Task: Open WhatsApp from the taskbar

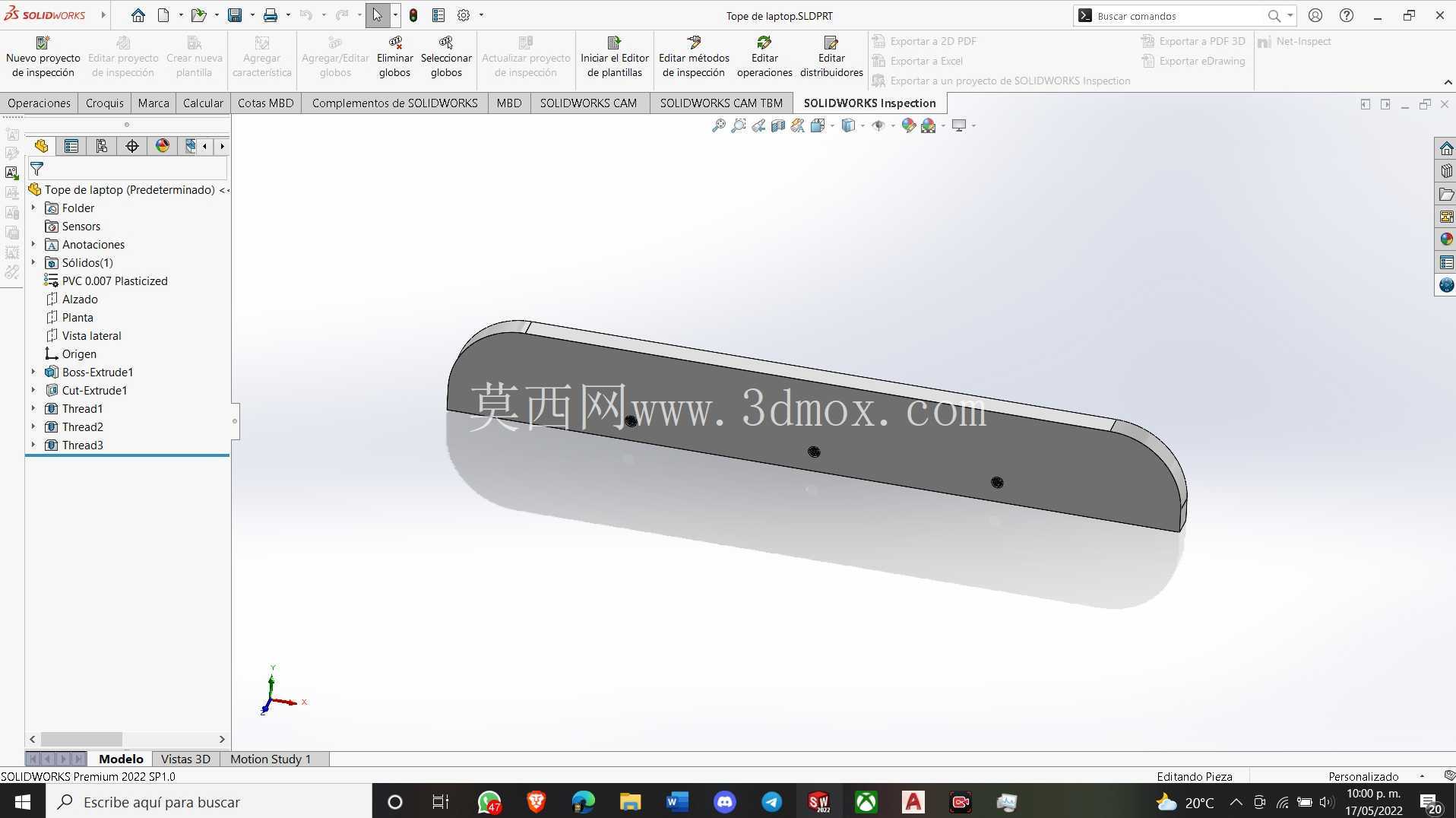Action: pyautogui.click(x=489, y=801)
